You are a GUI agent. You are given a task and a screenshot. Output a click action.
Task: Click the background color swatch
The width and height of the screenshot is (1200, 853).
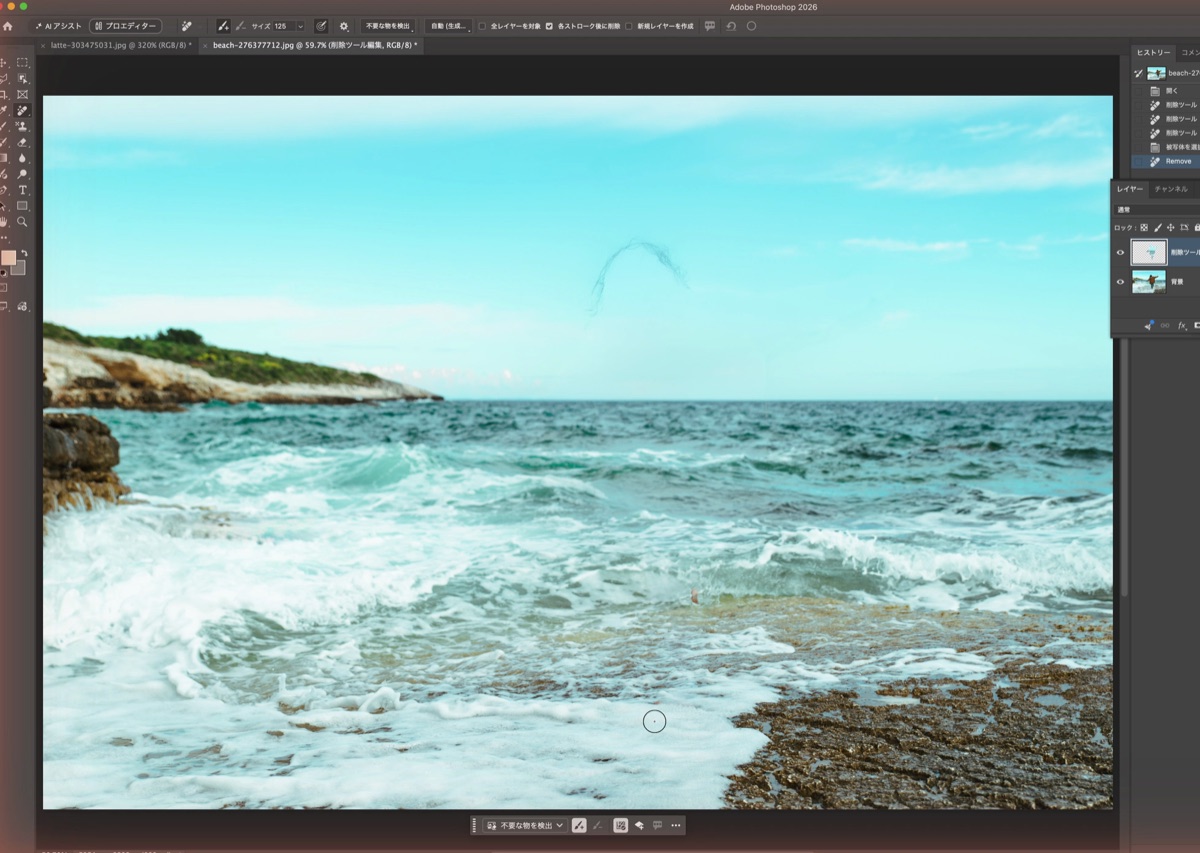pyautogui.click(x=19, y=268)
